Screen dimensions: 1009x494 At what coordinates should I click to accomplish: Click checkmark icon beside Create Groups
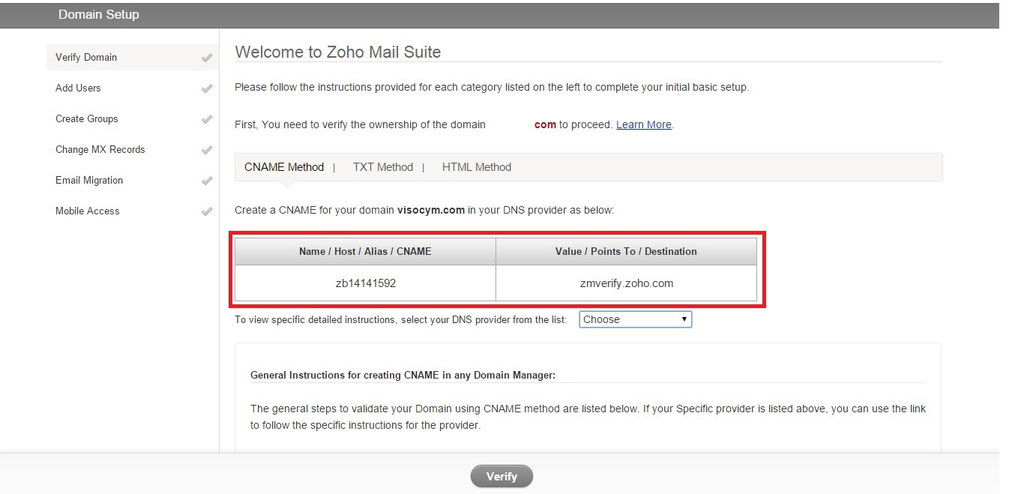[207, 120]
